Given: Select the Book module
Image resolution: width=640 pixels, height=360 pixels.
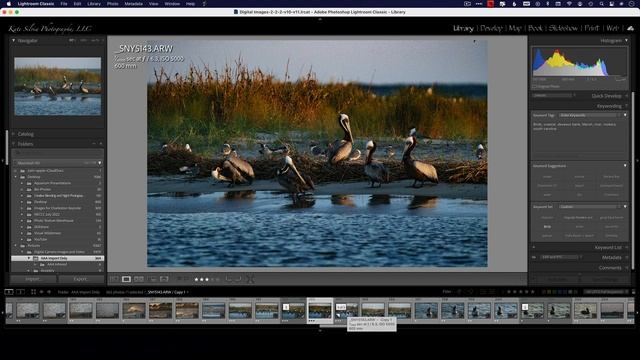Looking at the screenshot, I should point(535,28).
